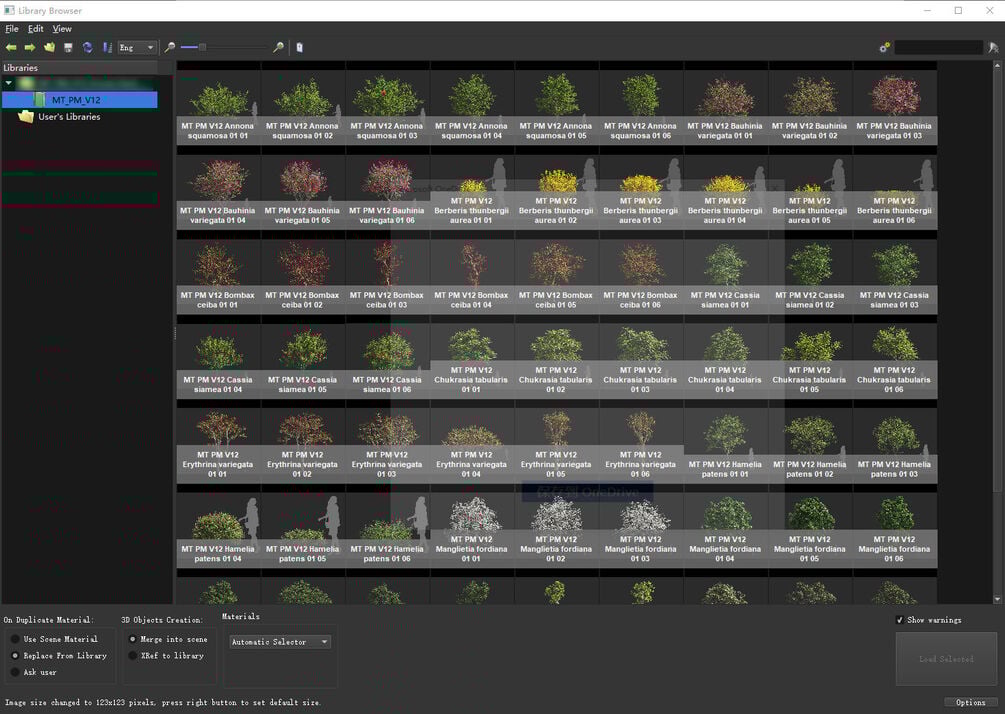Click the document icon after zoom controls
This screenshot has height=714, width=1005.
[x=299, y=47]
